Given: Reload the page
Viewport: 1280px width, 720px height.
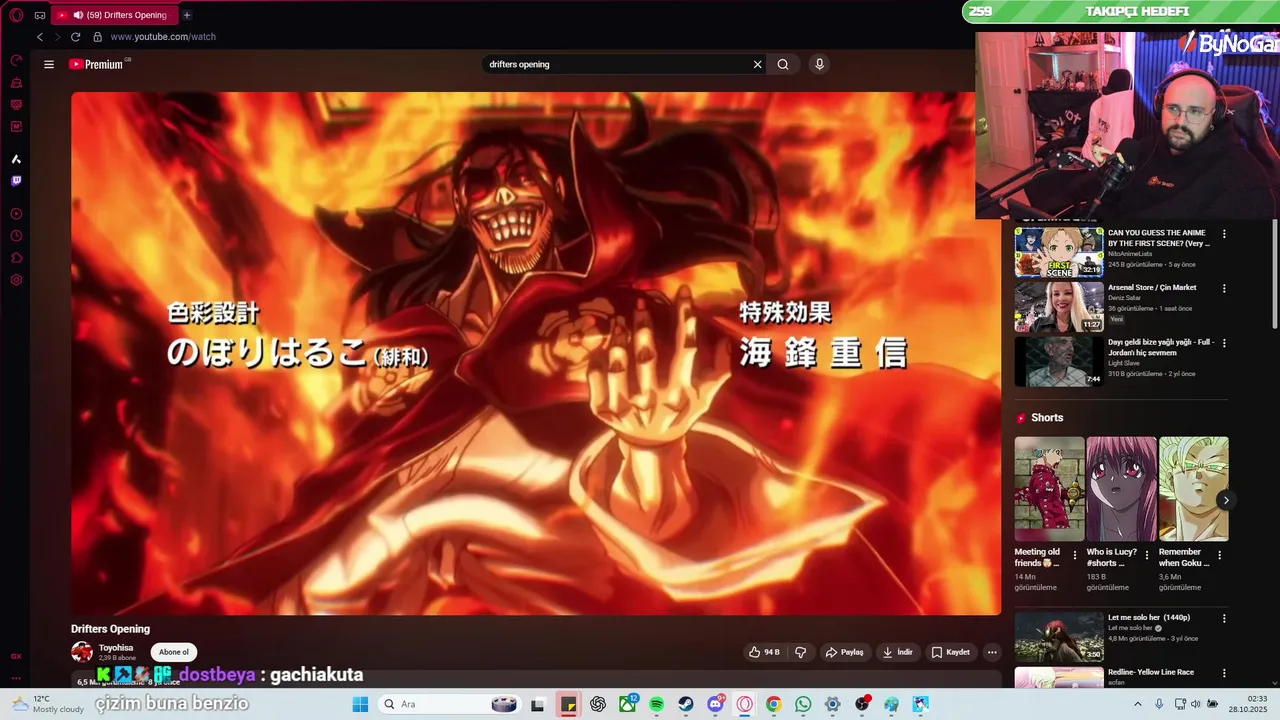Looking at the screenshot, I should tap(75, 37).
